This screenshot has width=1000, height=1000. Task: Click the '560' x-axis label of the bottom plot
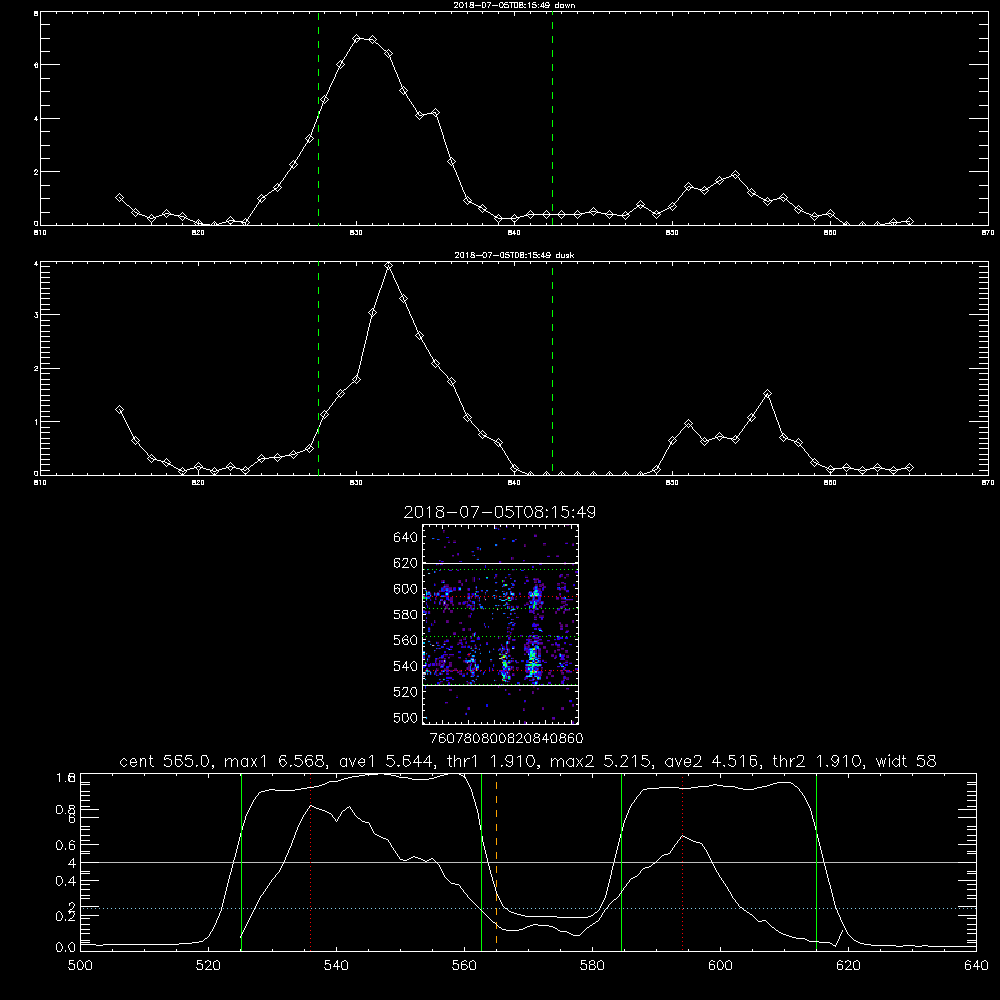464,966
